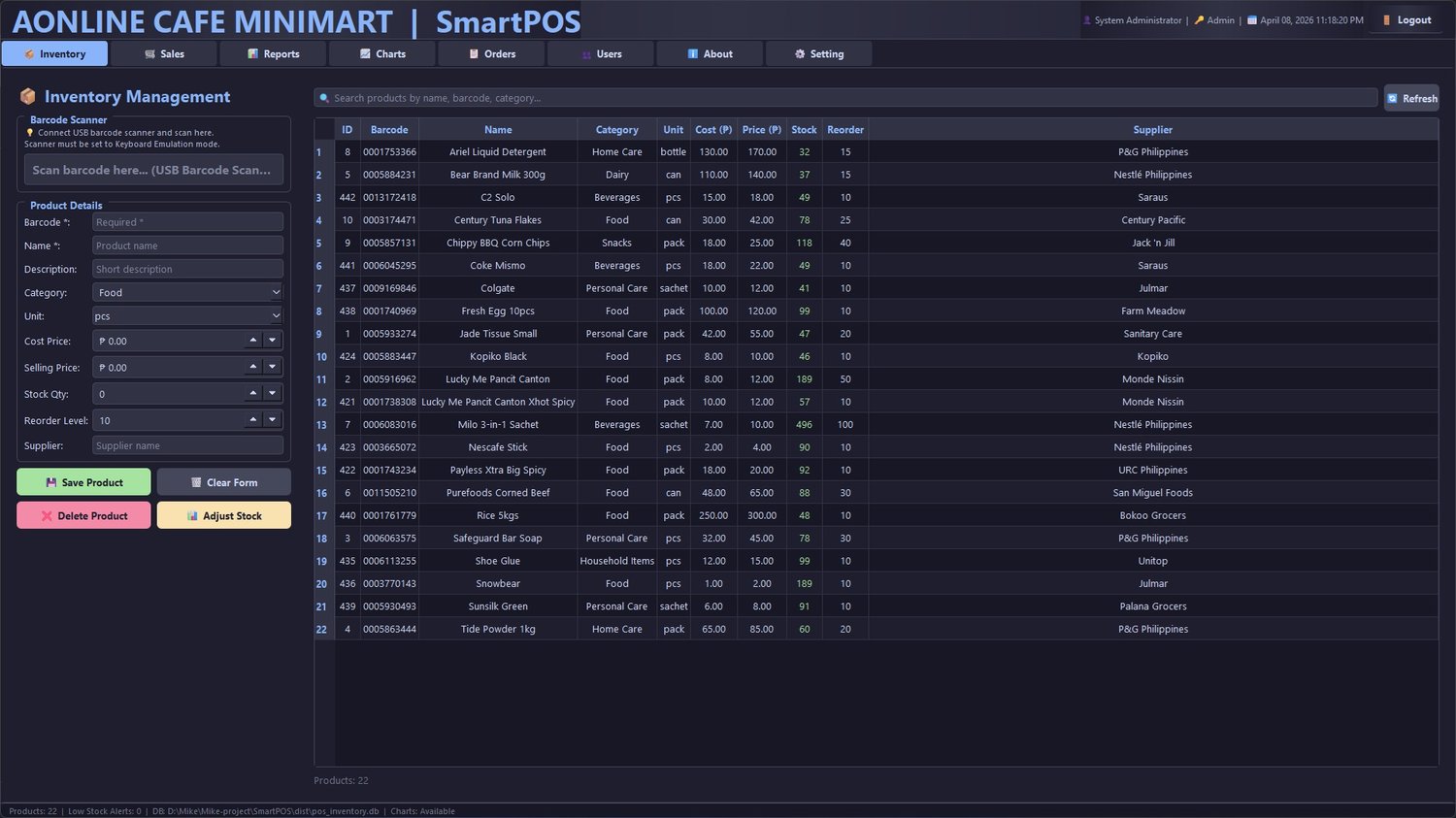1456x818 pixels.
Task: Decrease the Reorder Level value
Action: [x=273, y=419]
